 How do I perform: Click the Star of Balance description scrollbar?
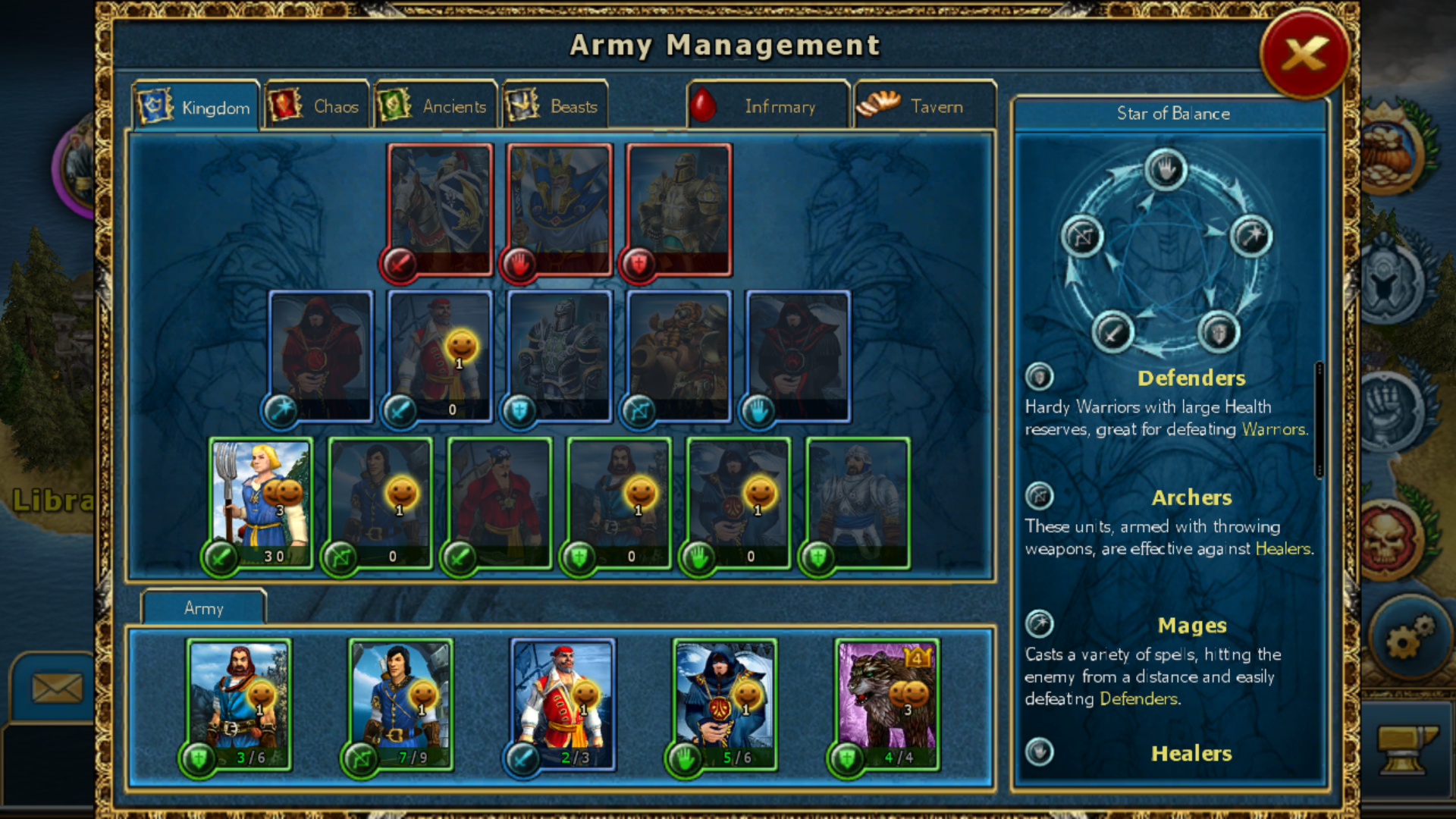click(1319, 419)
